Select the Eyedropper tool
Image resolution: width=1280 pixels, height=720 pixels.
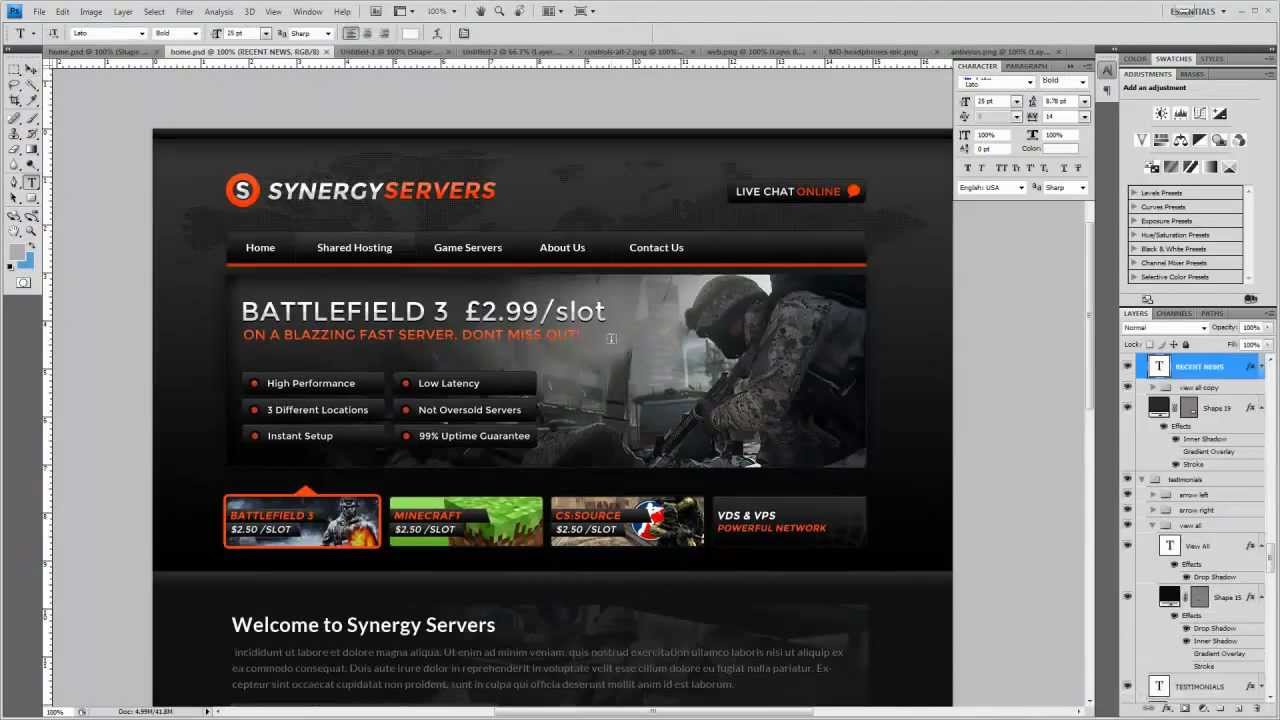31,101
